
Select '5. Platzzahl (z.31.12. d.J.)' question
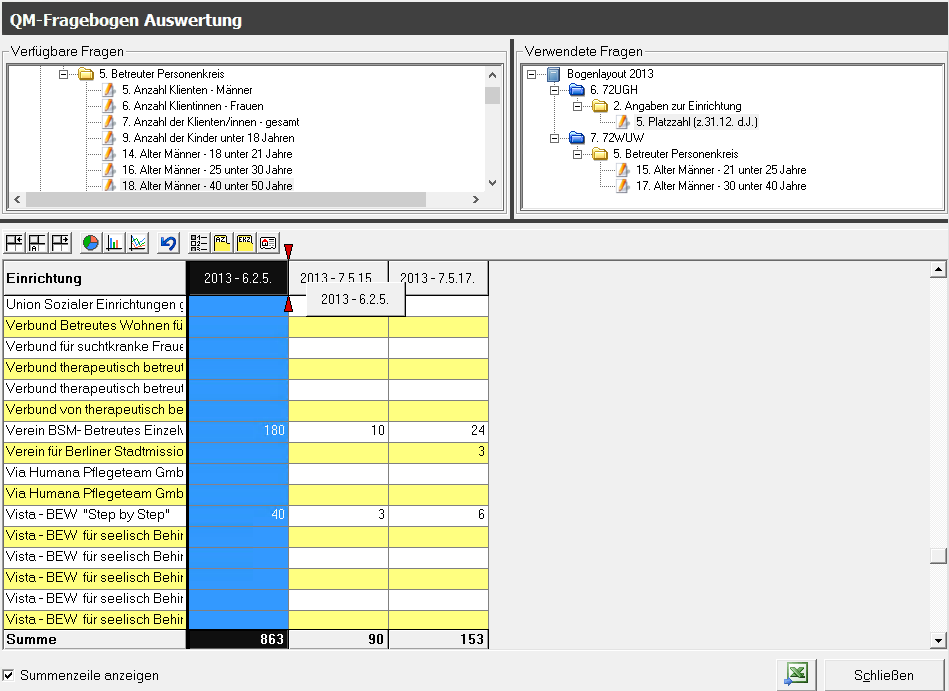(x=696, y=122)
